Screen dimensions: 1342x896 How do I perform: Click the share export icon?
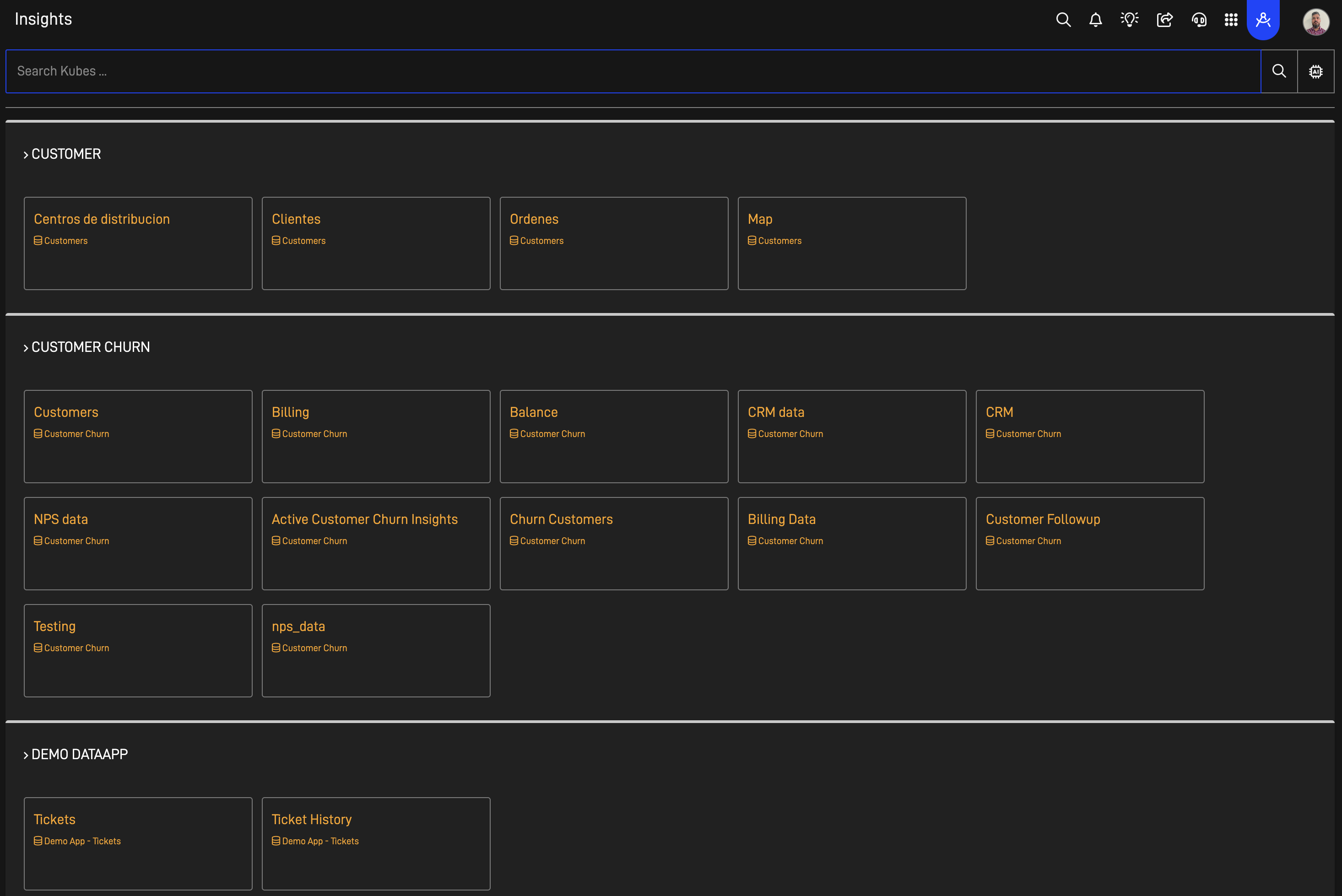(1164, 19)
